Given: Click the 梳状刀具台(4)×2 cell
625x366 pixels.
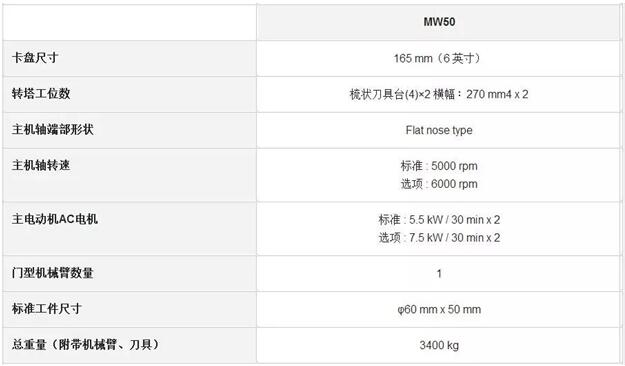Looking at the screenshot, I should point(439,94).
